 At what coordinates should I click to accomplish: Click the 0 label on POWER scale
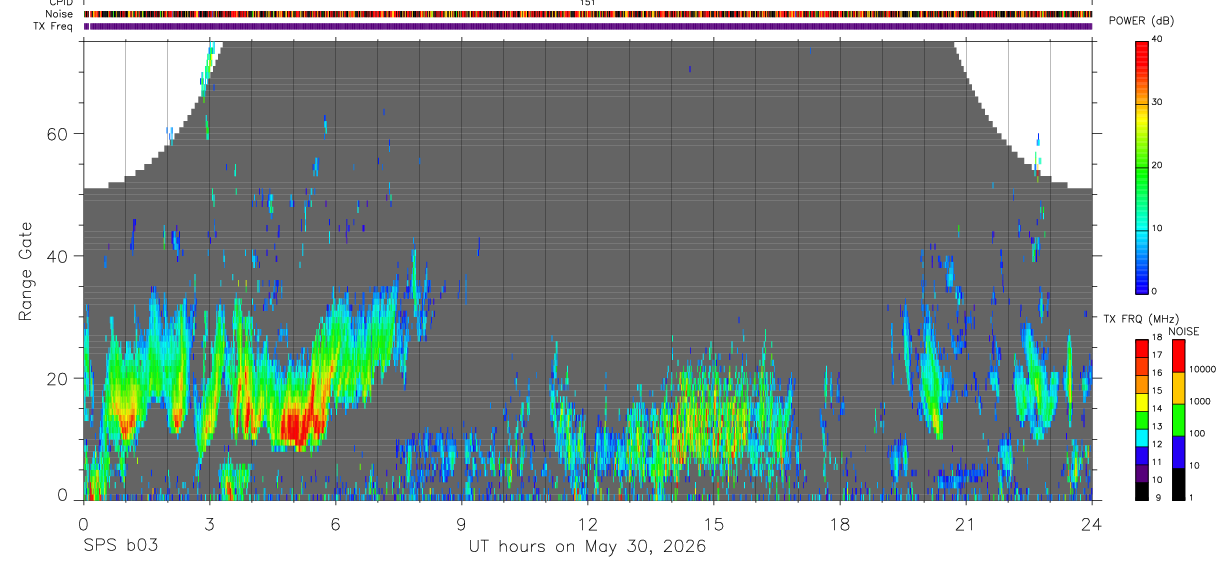1155,291
